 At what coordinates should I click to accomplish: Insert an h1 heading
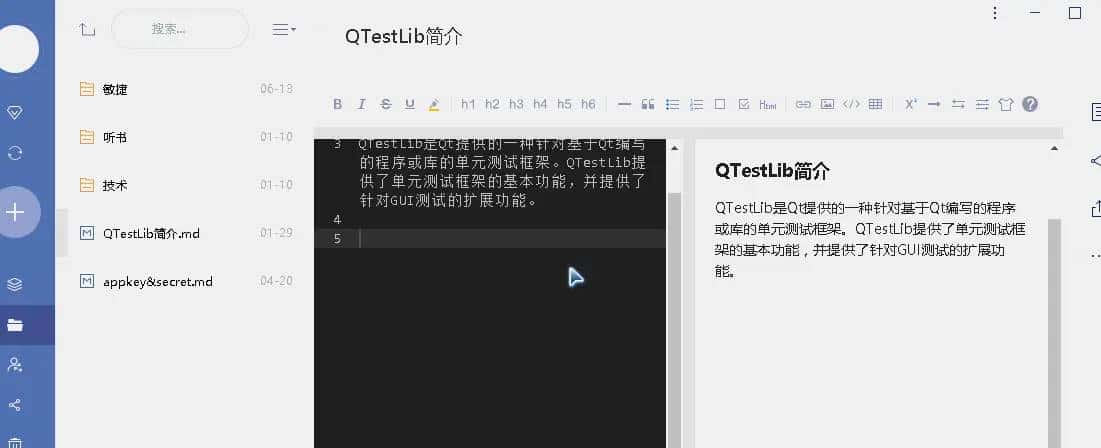pos(468,105)
